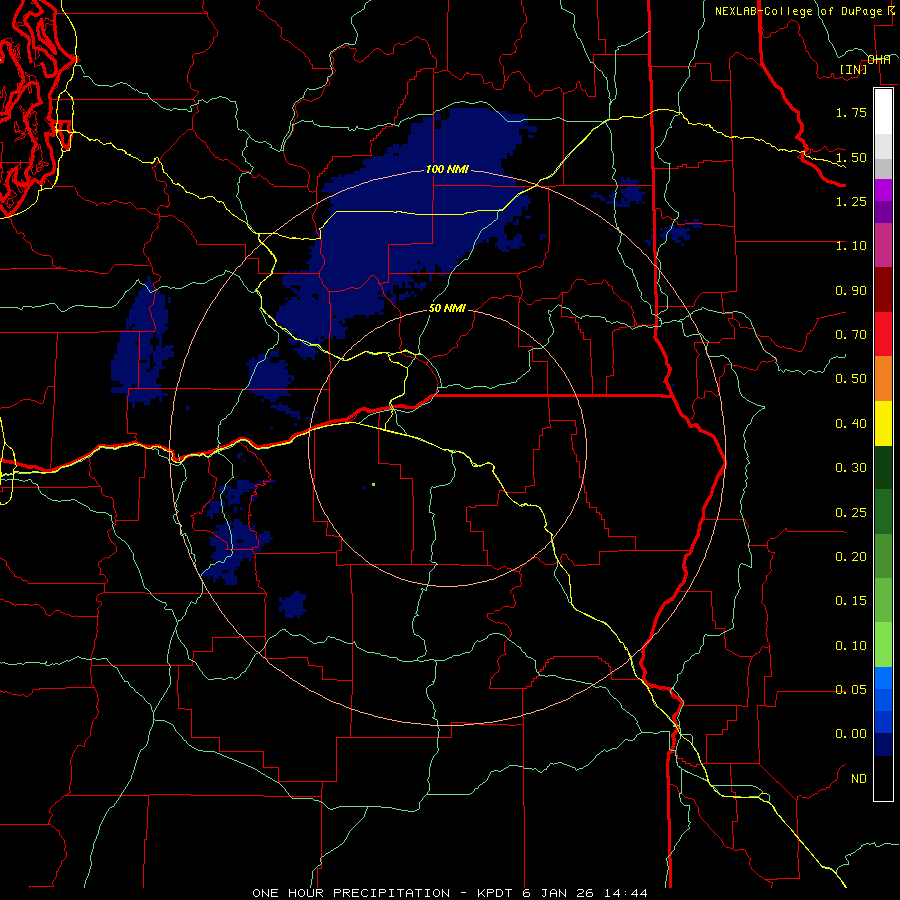This screenshot has height=900, width=900.
Task: Click the 0.05 legend value
Action: tap(851, 690)
